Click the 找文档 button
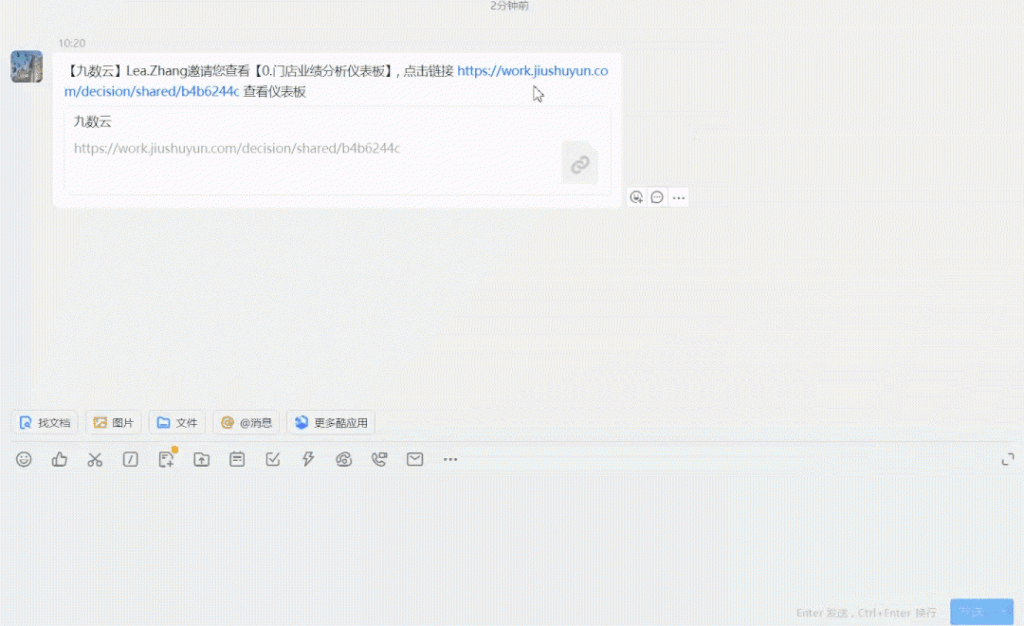Screen dimensions: 1024x626 click(x=44, y=422)
